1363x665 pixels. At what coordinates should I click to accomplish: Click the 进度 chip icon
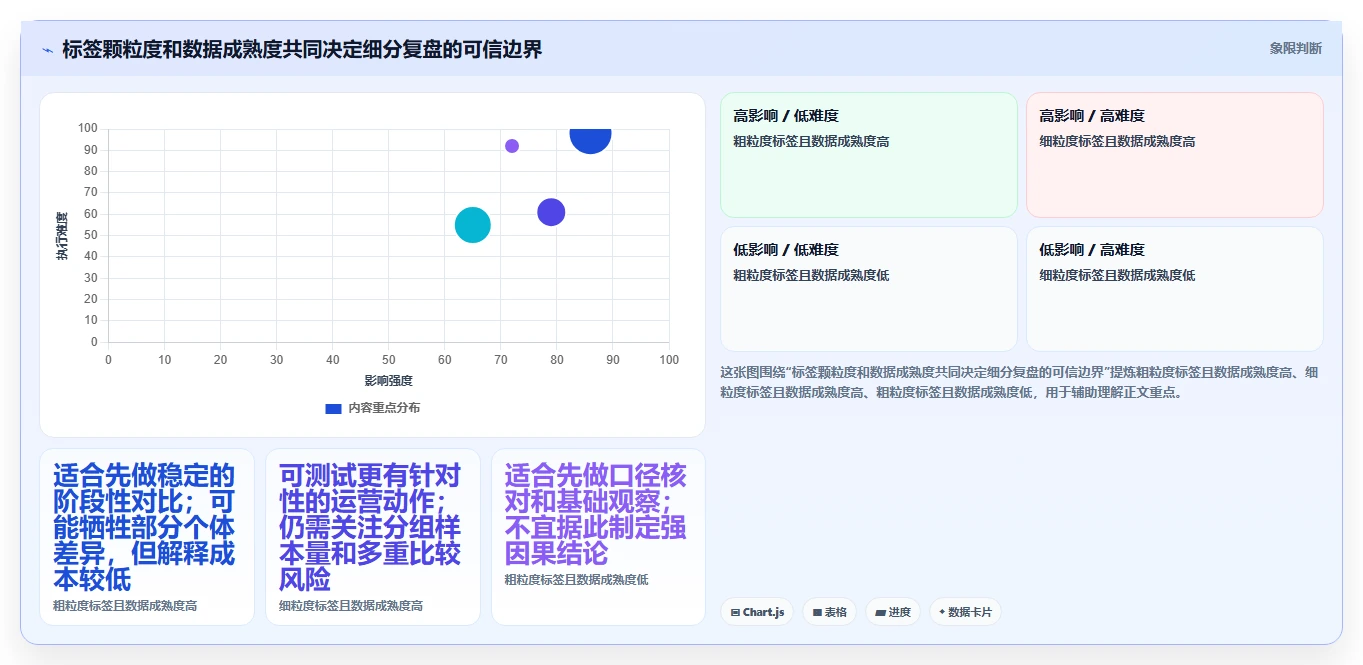pos(881,612)
